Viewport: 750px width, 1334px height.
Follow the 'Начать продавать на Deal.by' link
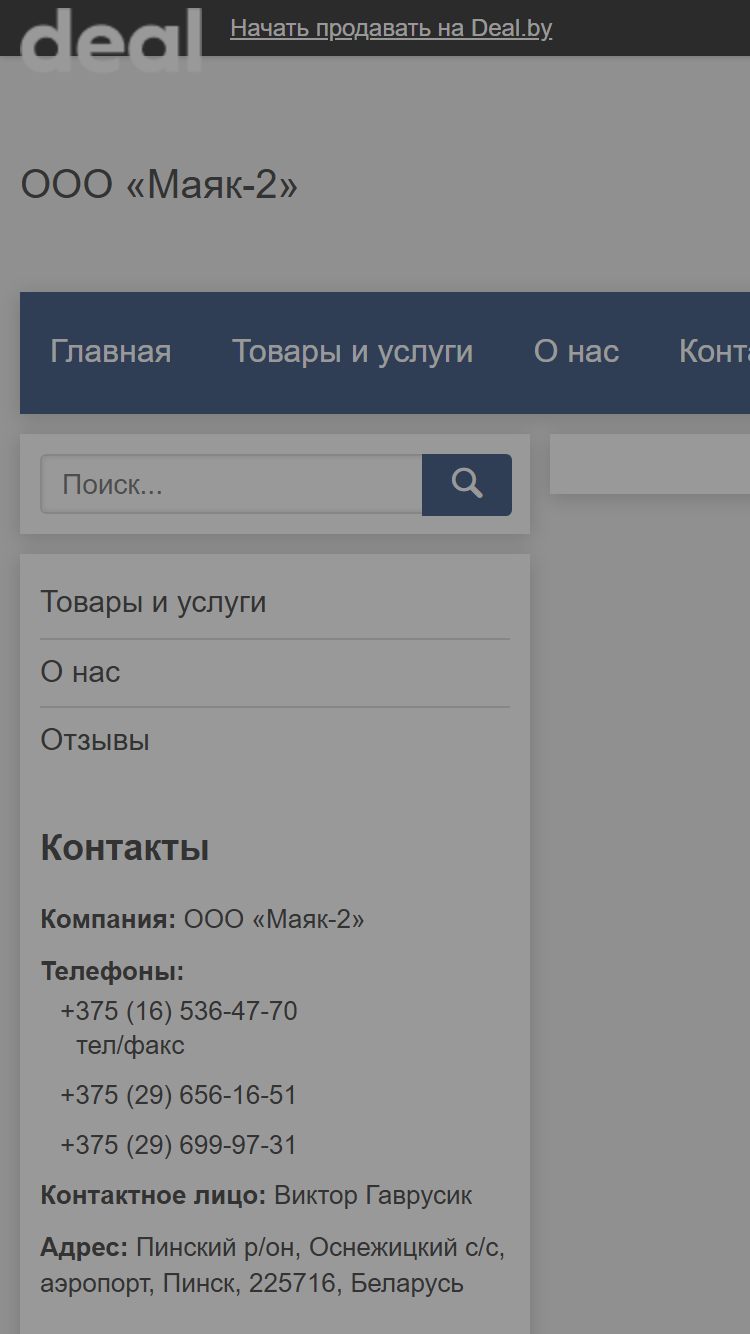tap(391, 28)
